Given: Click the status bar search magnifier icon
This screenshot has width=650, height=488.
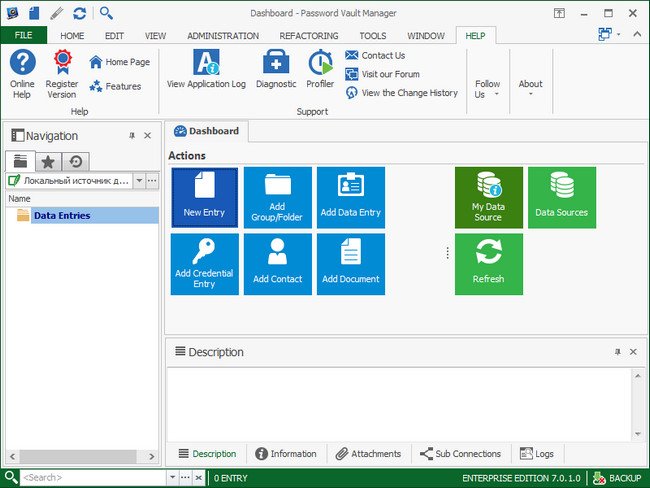Looking at the screenshot, I should 11,478.
